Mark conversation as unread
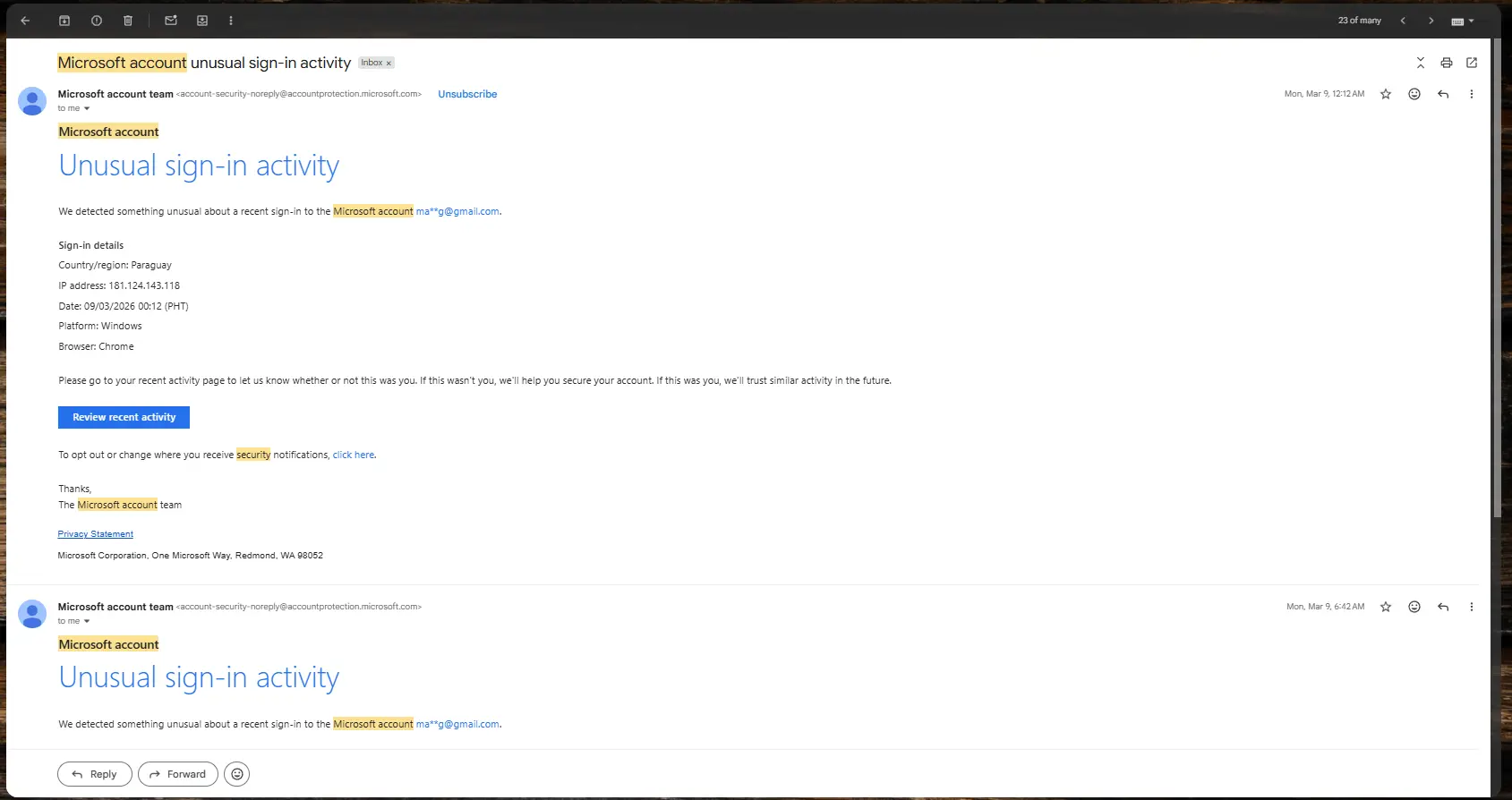 pyautogui.click(x=171, y=21)
